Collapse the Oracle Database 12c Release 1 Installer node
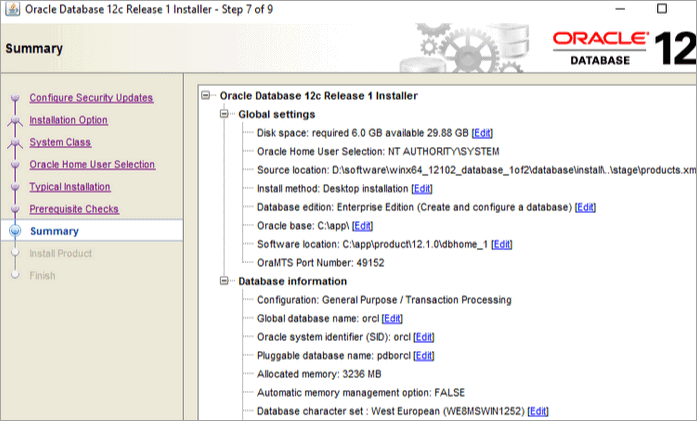 [205, 95]
